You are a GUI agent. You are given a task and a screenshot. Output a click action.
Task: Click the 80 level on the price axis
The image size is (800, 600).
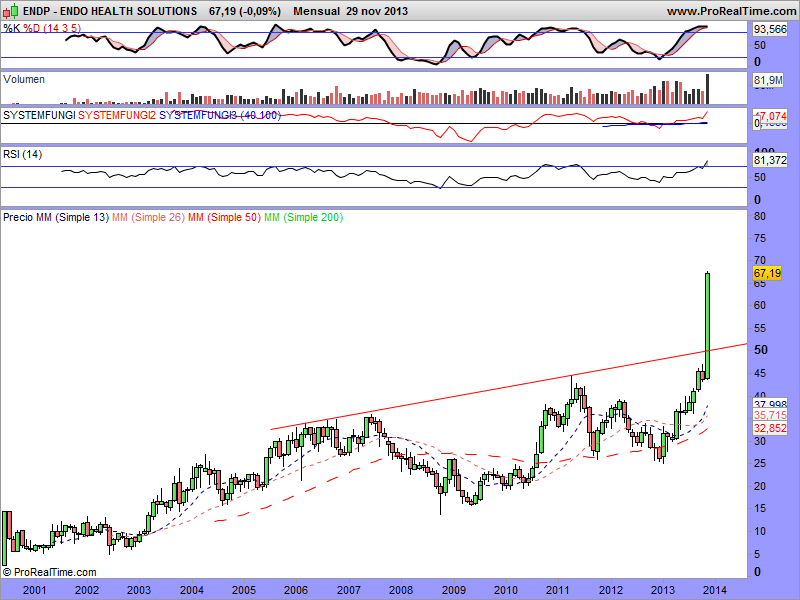coord(760,216)
